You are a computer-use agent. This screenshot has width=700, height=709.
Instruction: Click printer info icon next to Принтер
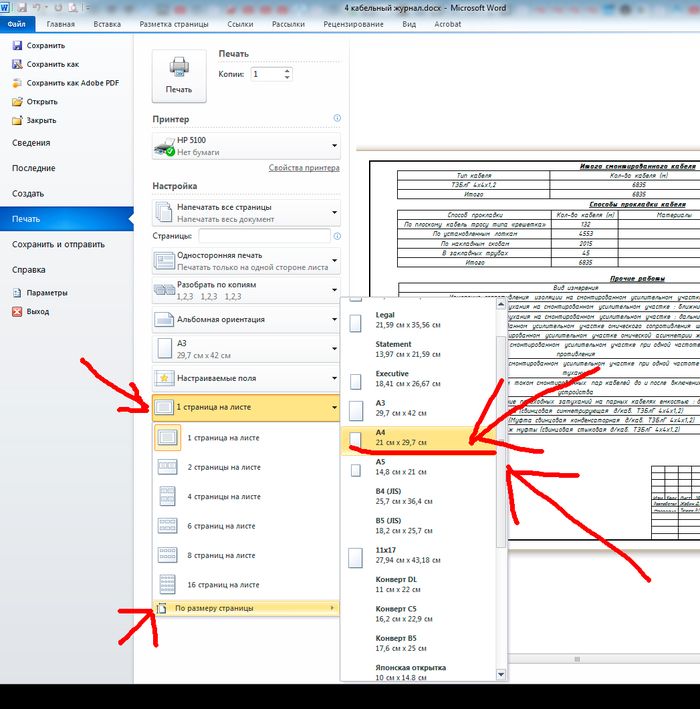(336, 119)
